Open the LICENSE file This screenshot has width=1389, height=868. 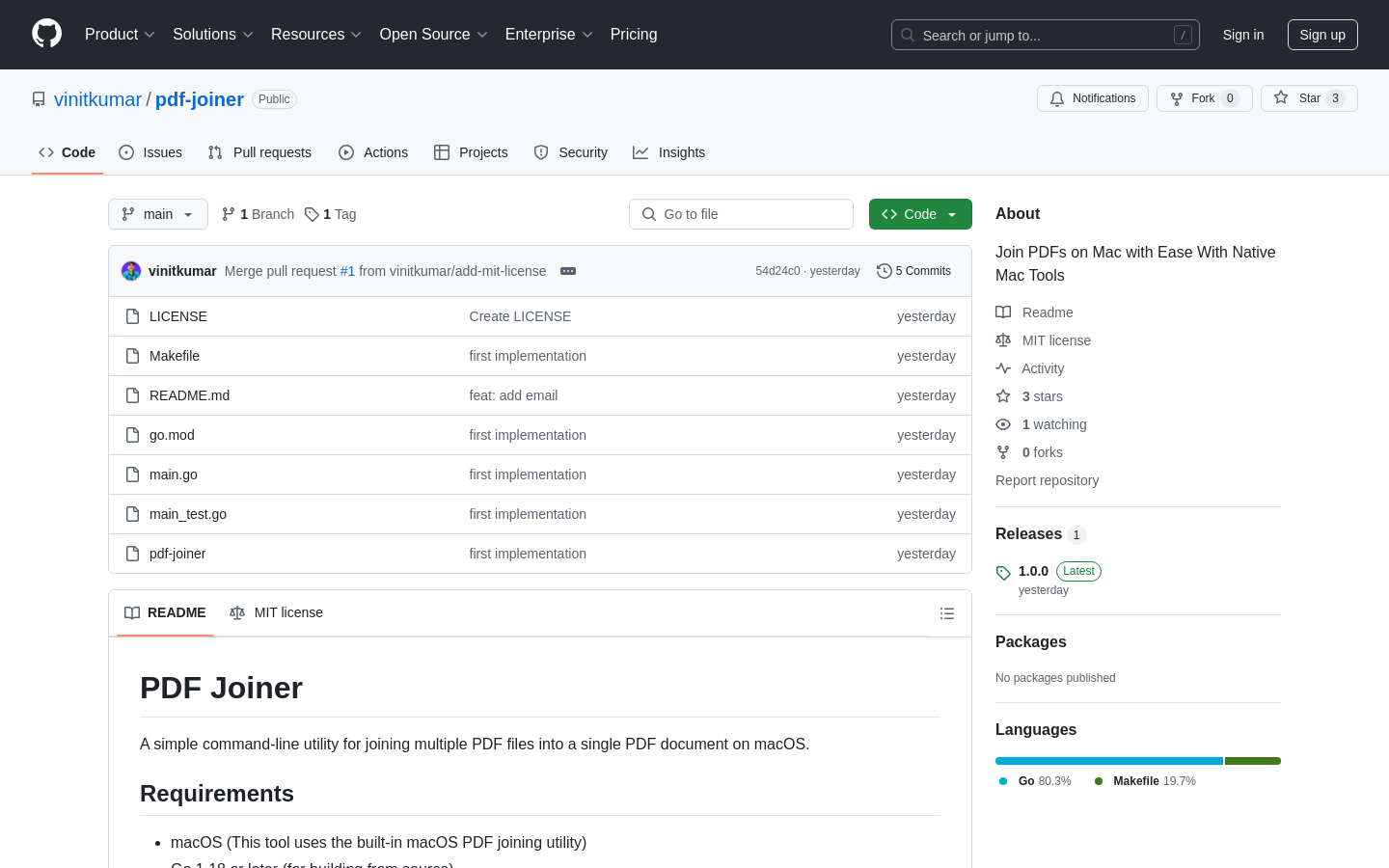[x=178, y=316]
